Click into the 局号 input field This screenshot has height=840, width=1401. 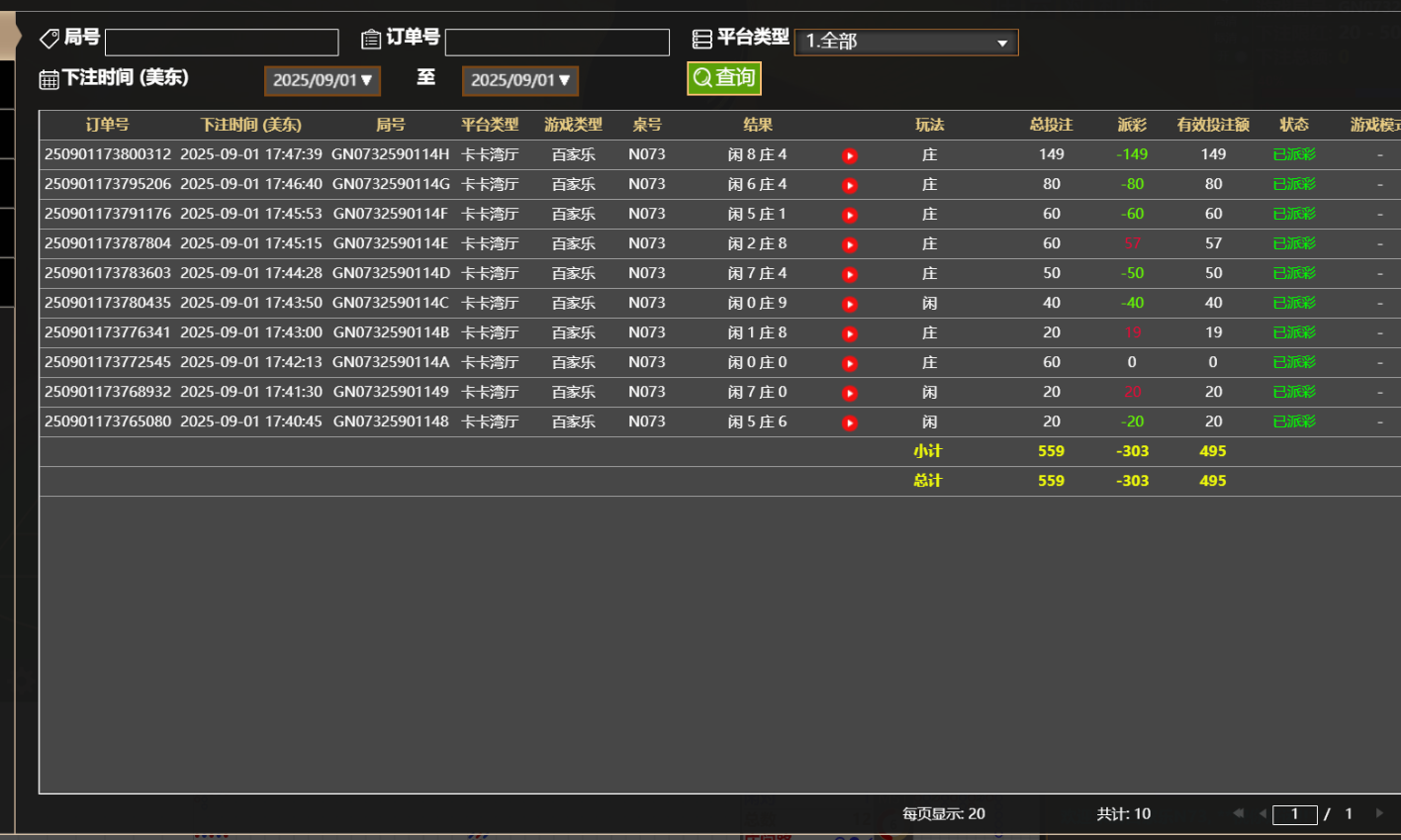click(222, 42)
